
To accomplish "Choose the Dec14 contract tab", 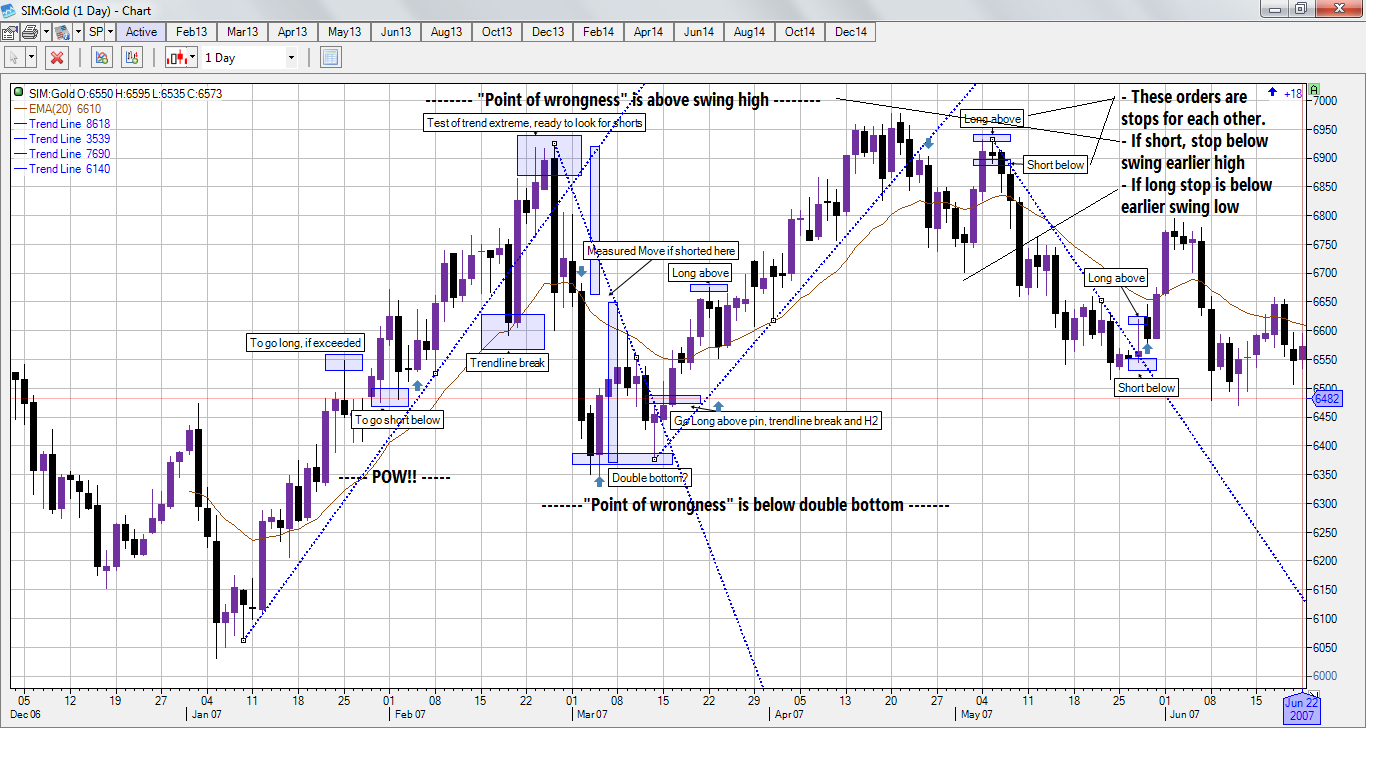I will [851, 32].
